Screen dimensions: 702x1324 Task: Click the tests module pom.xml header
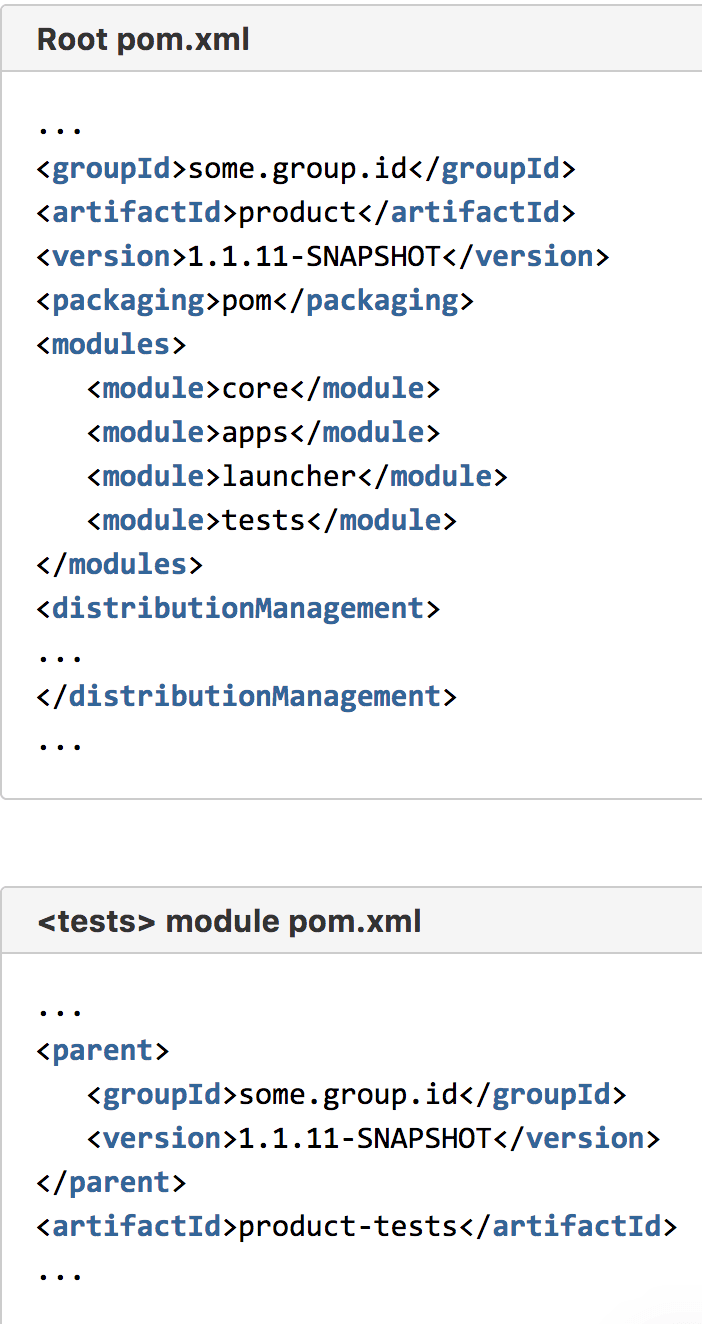tap(229, 921)
